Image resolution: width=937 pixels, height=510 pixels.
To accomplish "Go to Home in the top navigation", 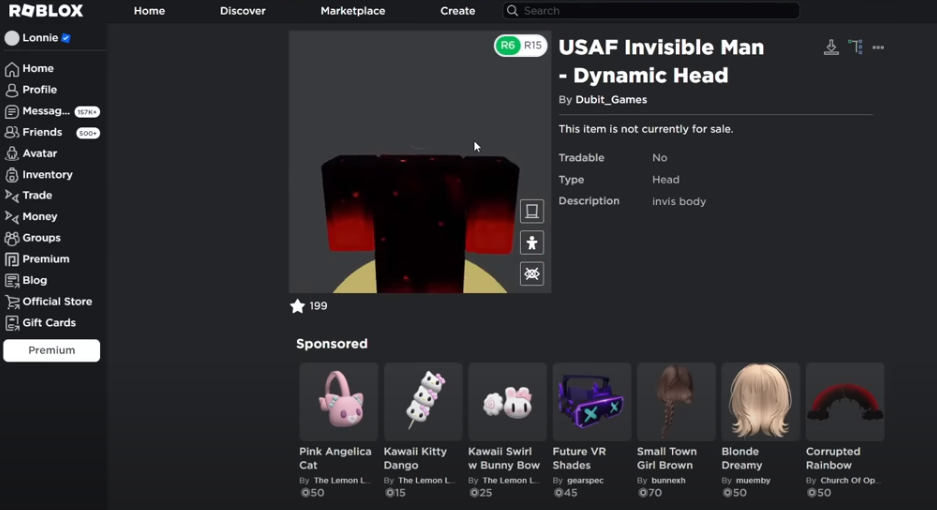I will (x=149, y=11).
